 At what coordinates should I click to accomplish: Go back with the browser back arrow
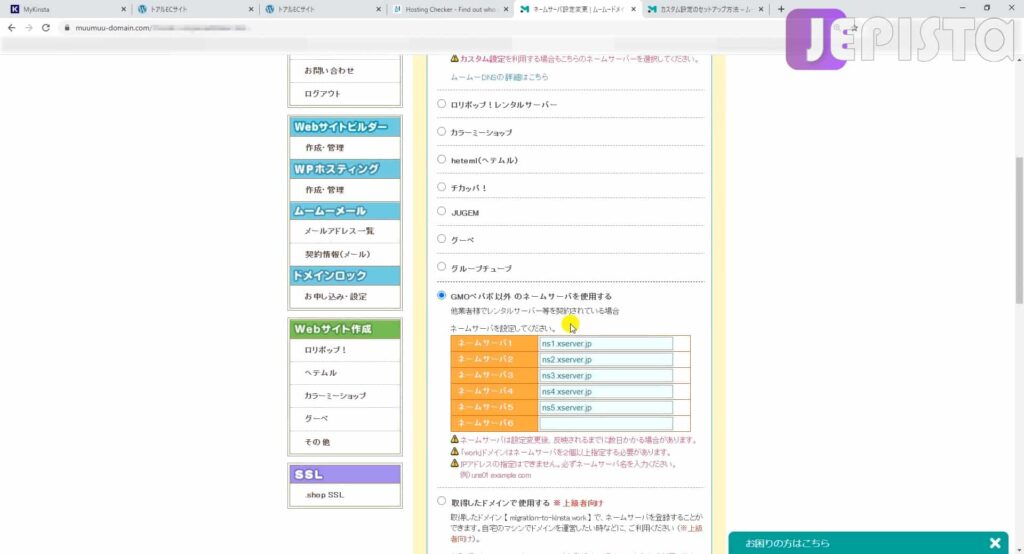click(11, 27)
